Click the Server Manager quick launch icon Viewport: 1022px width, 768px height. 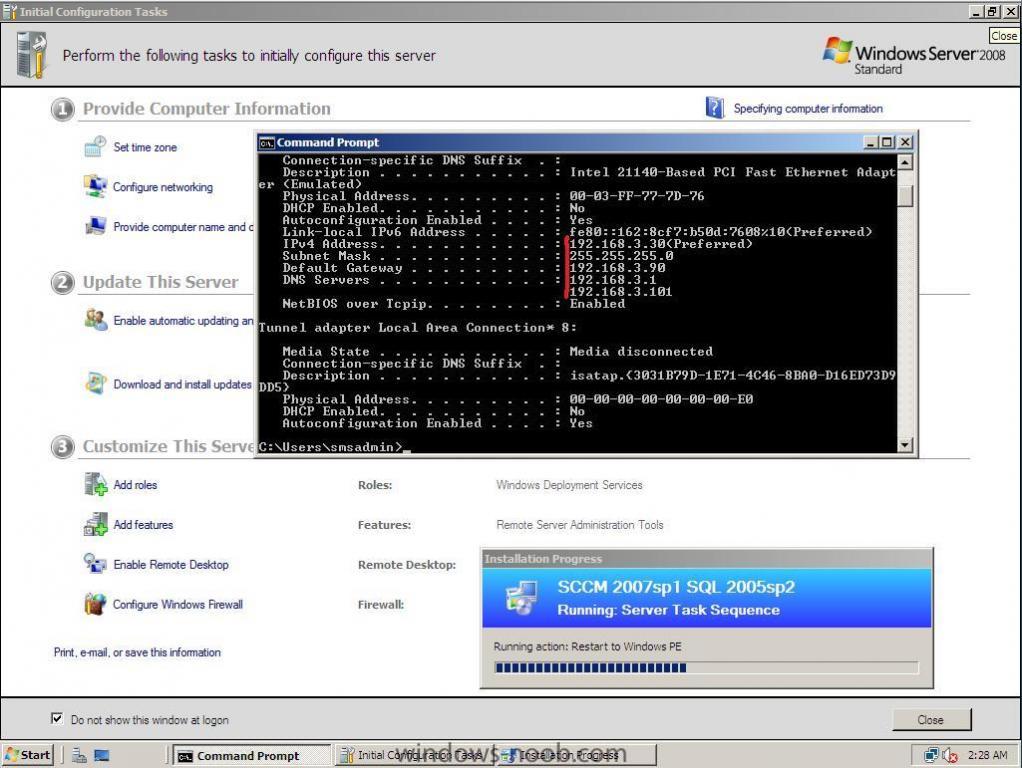[x=80, y=755]
